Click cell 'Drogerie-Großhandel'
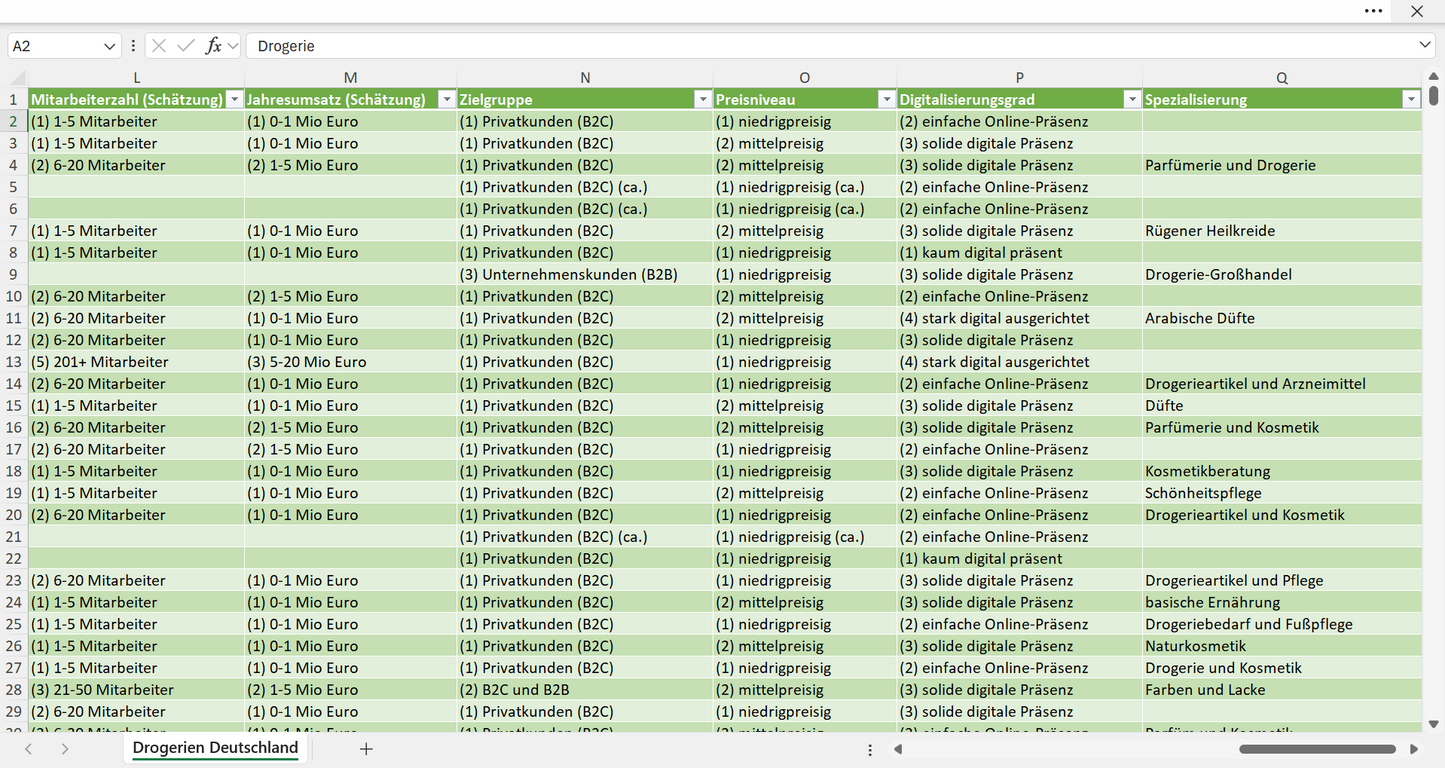Screen dimensions: 1445x768 coord(1282,275)
